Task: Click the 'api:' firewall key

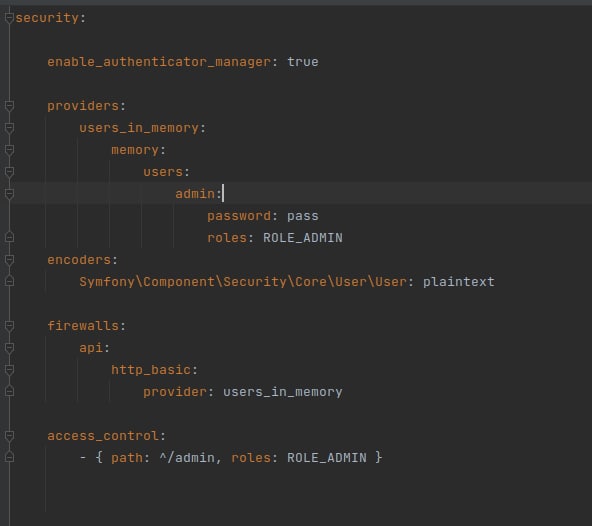Action: coord(95,348)
